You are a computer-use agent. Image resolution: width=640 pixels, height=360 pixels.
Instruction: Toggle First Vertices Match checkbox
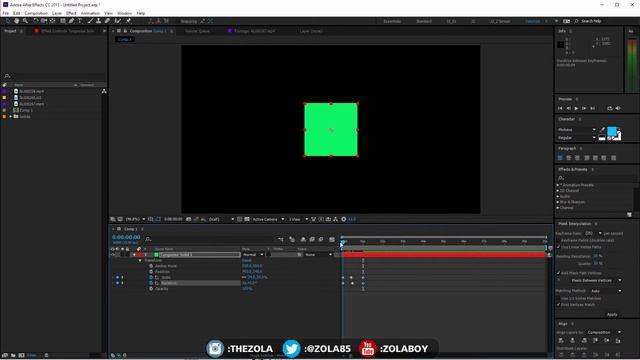tap(558, 304)
